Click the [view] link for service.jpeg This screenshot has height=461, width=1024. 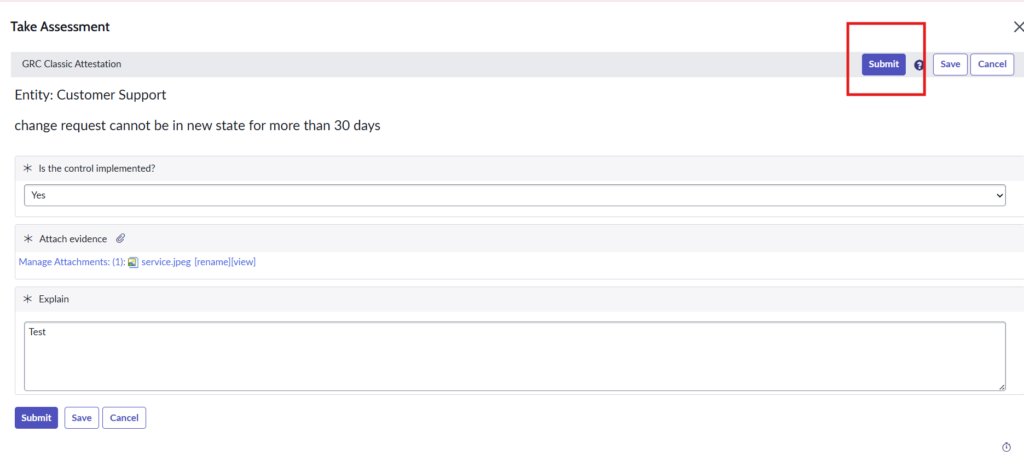244,263
